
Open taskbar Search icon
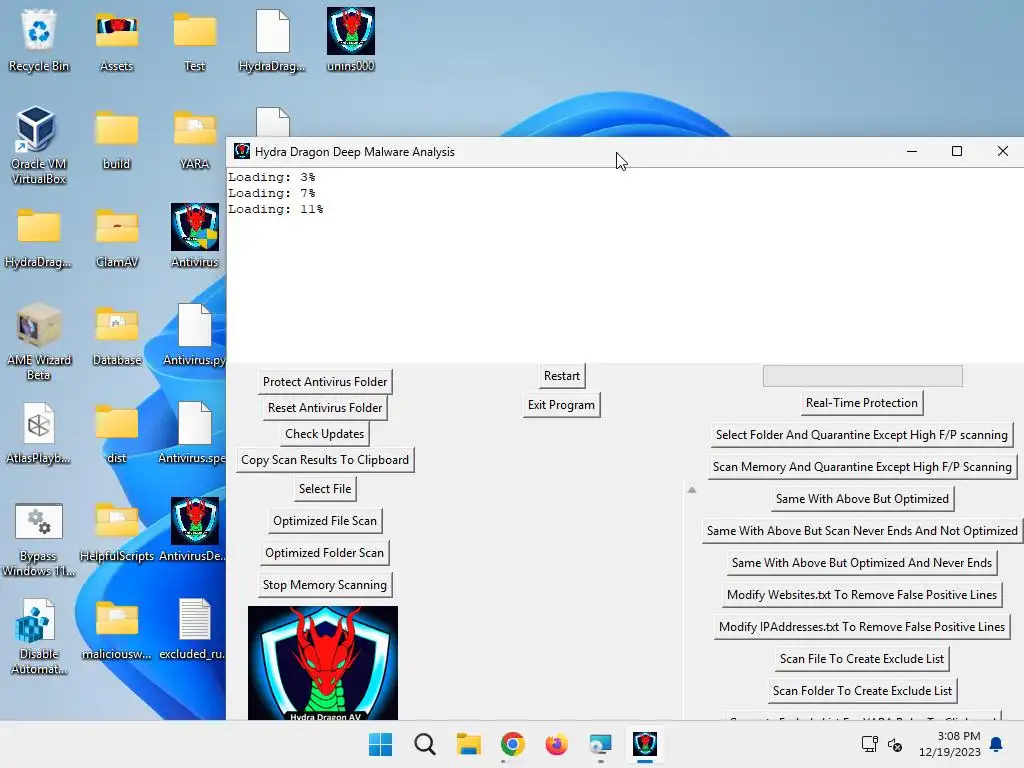click(x=424, y=744)
